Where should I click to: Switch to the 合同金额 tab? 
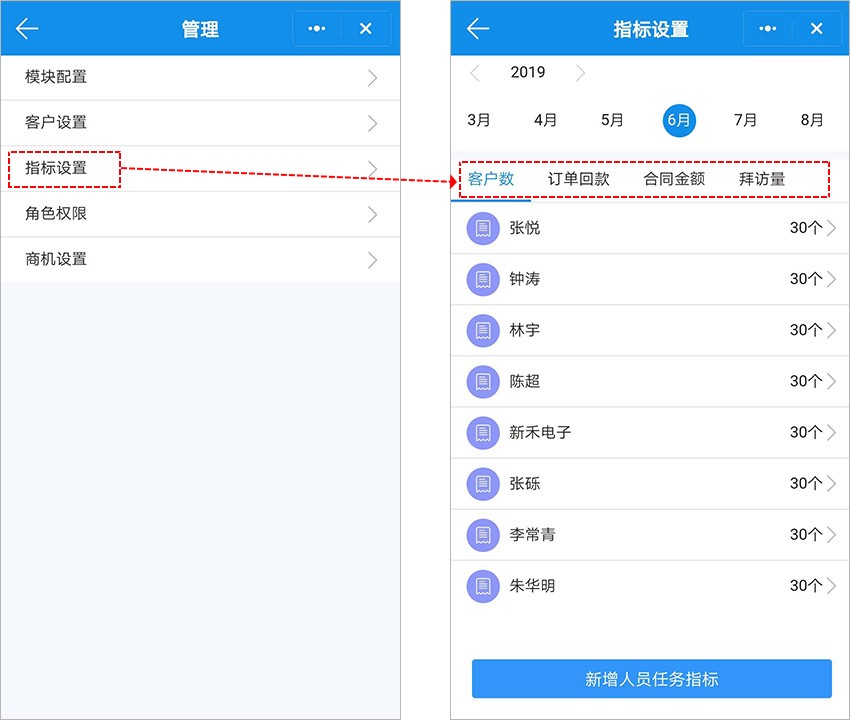tap(674, 180)
